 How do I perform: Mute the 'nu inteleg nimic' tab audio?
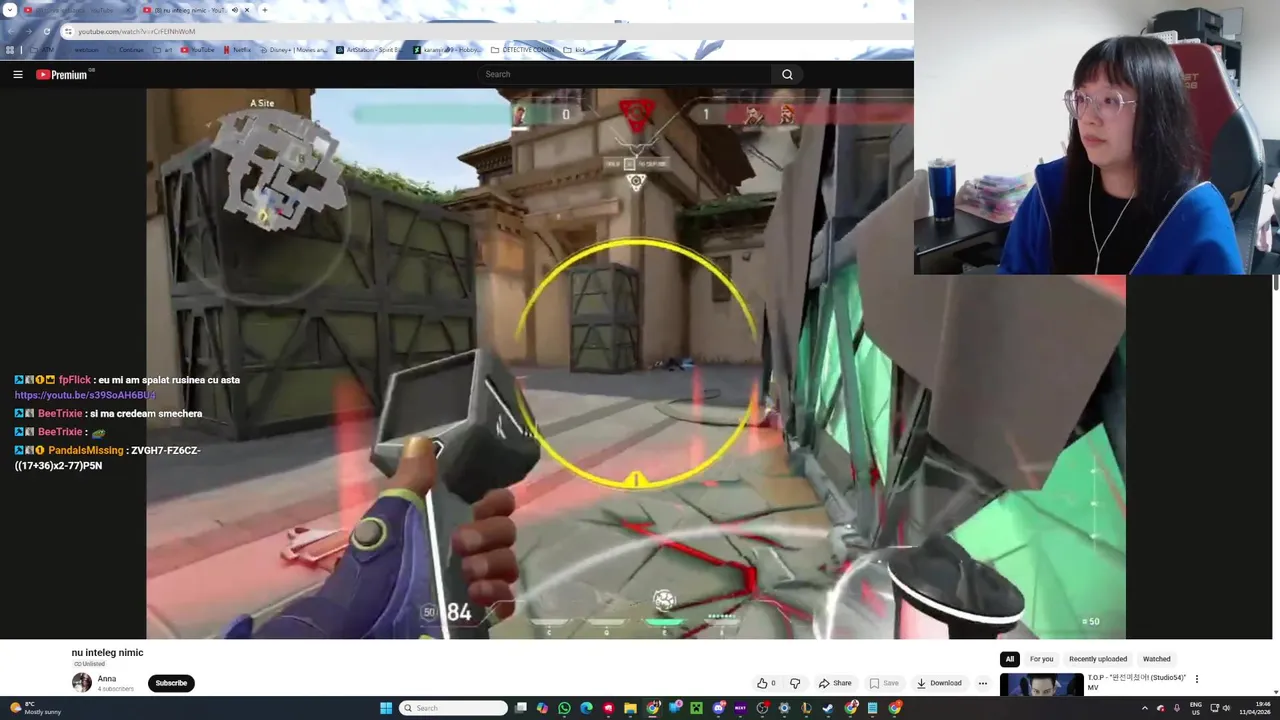pos(235,10)
